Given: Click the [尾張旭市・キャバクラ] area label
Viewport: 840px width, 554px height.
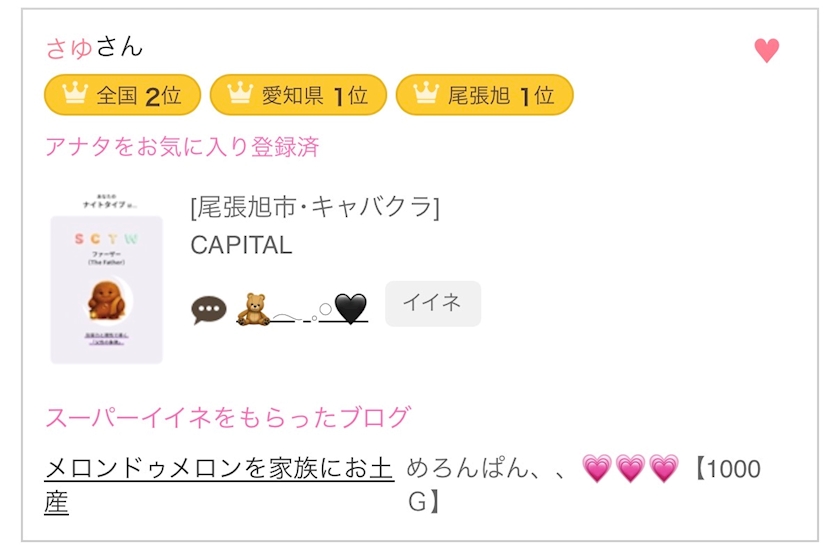Looking at the screenshot, I should tap(314, 207).
